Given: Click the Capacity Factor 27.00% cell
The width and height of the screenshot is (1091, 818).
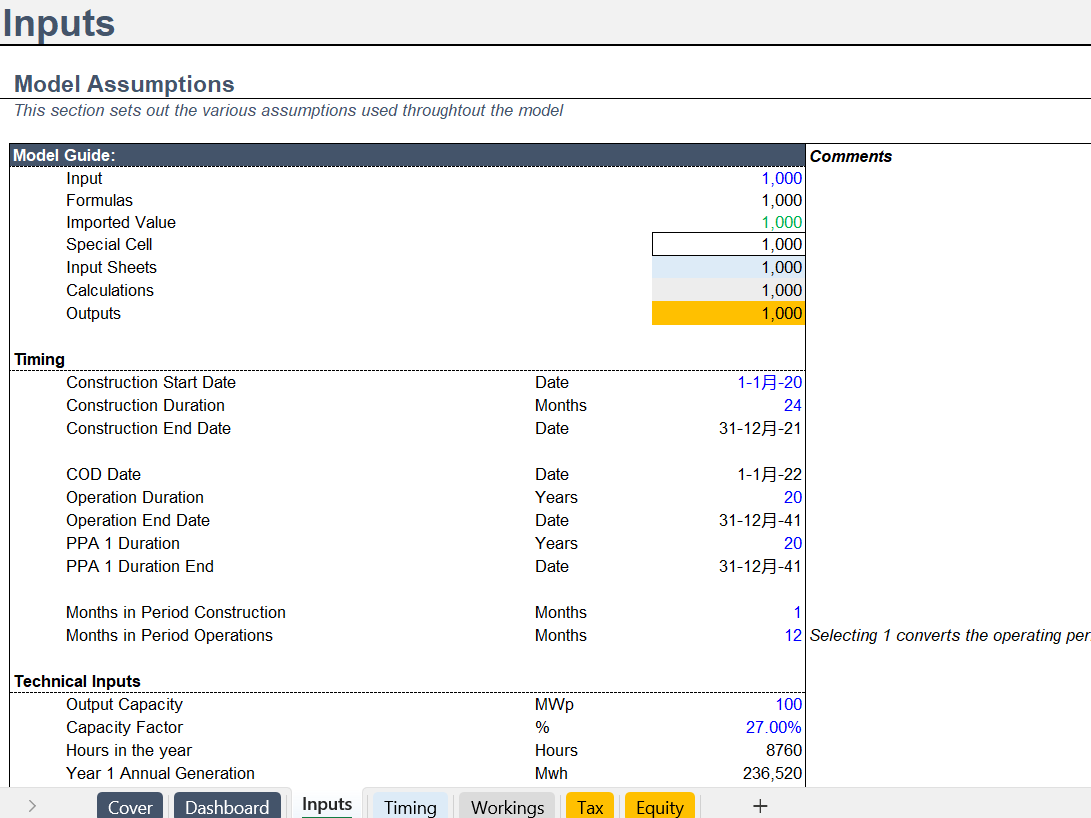Looking at the screenshot, I should tap(773, 727).
